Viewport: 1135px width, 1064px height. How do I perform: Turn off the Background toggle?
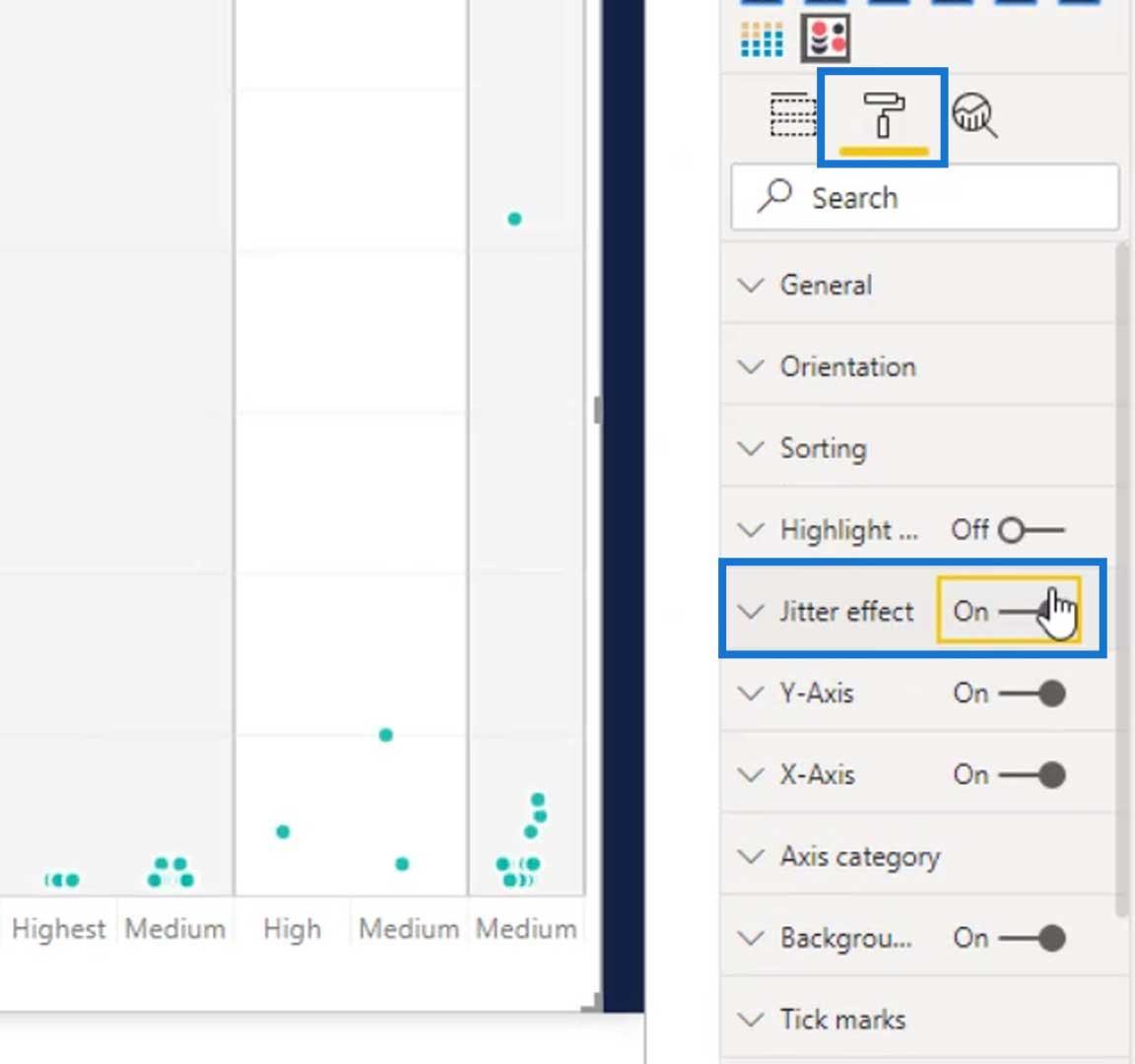click(x=1033, y=938)
